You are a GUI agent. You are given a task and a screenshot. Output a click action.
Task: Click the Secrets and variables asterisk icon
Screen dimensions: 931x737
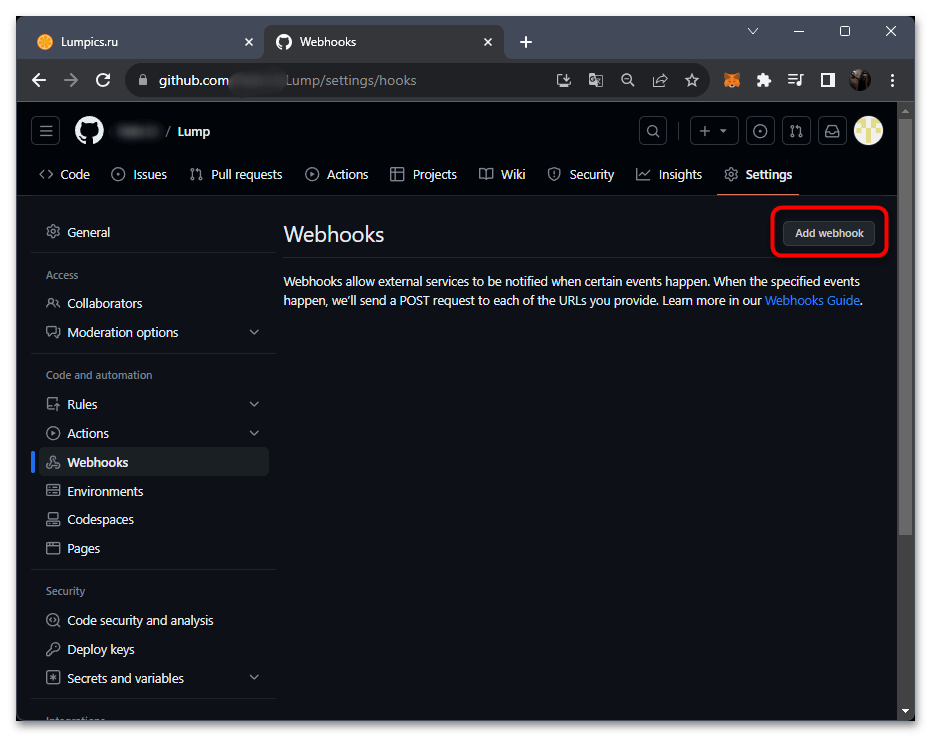click(53, 678)
